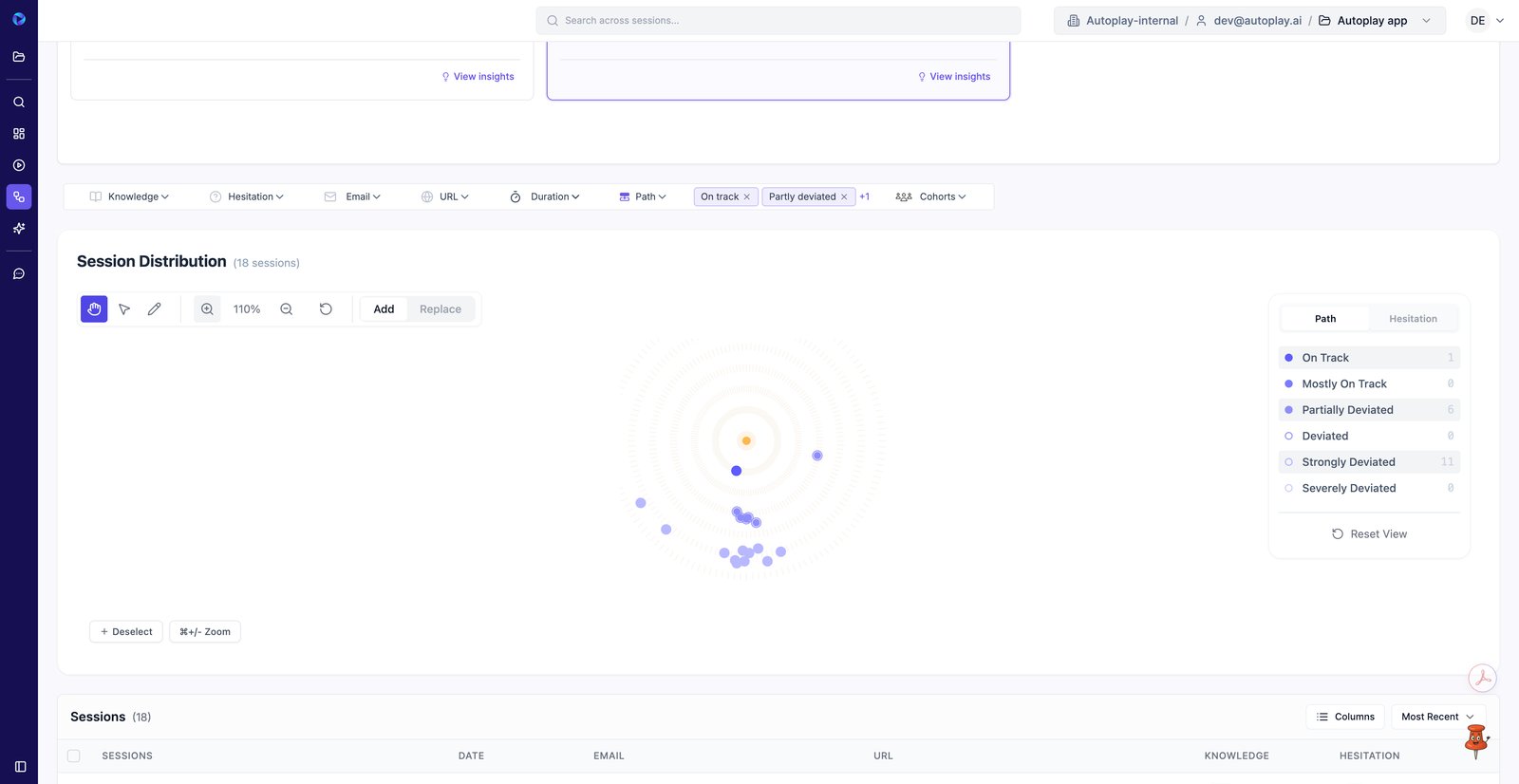Switch to the Hesitation legend tab
The width and height of the screenshot is (1519, 784).
click(x=1413, y=319)
